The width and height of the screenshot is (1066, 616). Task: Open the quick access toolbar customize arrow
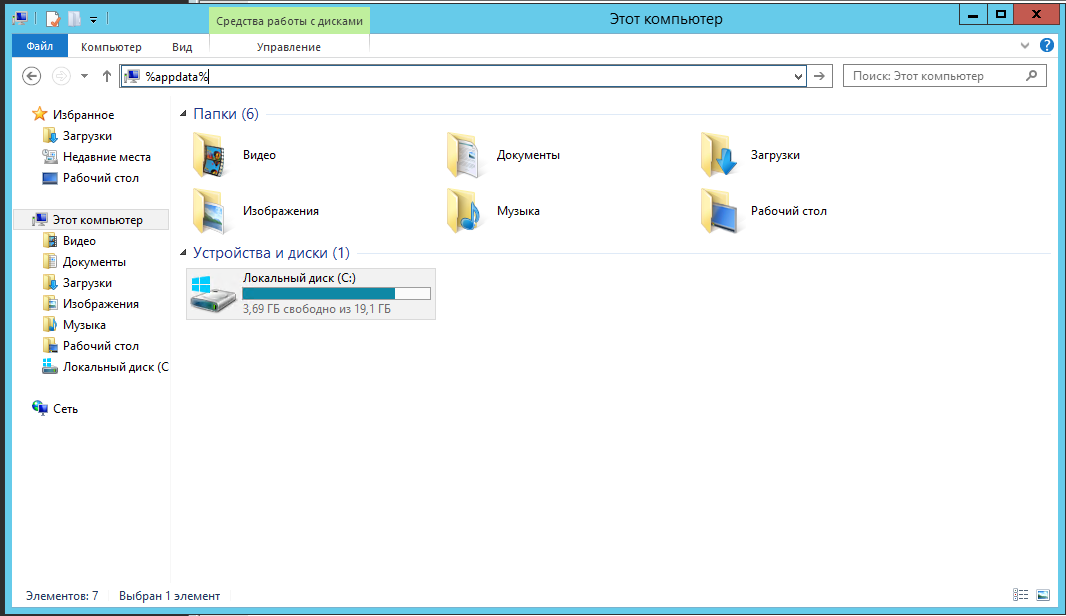[x=93, y=20]
